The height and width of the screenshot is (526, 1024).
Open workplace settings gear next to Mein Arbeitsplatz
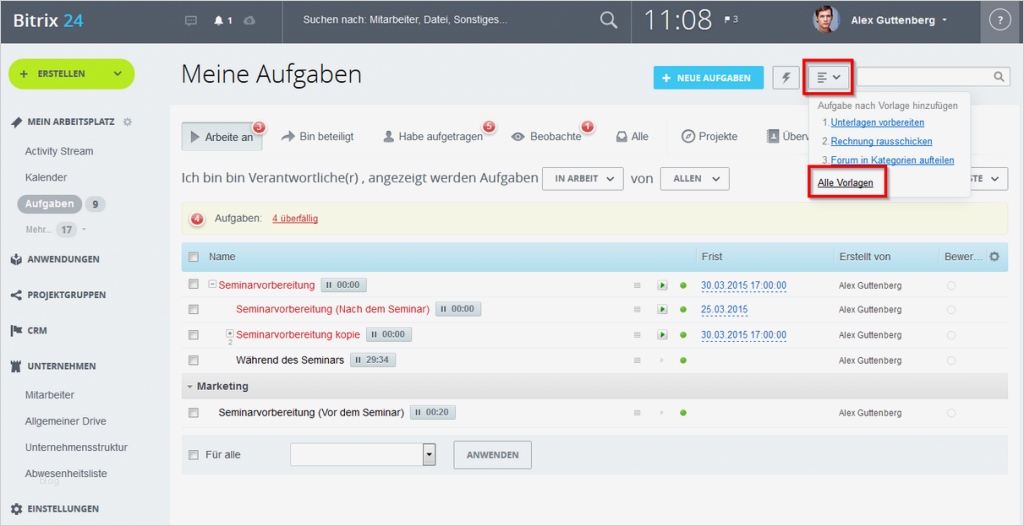click(x=127, y=122)
